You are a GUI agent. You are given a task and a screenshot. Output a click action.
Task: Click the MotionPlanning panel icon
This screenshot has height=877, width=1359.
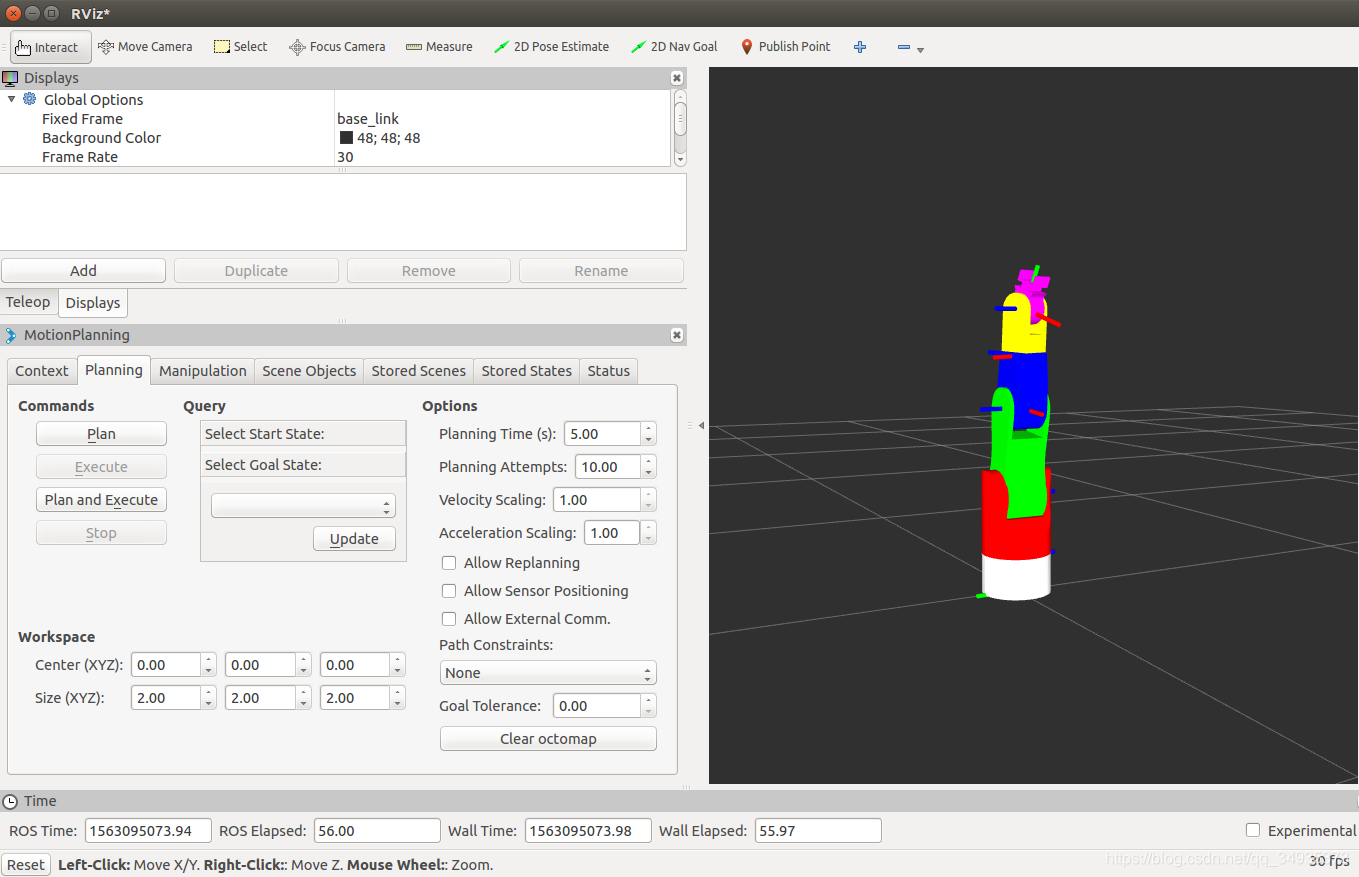tap(10, 335)
